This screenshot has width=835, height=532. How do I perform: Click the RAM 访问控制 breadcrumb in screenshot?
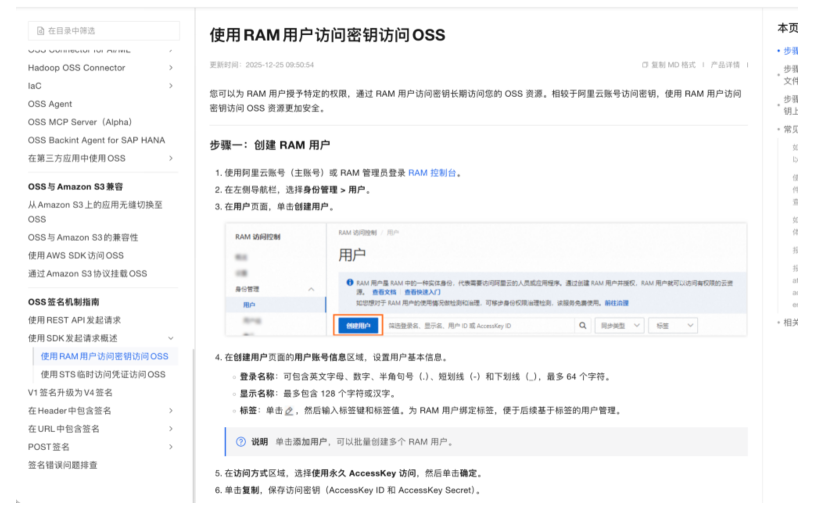click(x=357, y=233)
